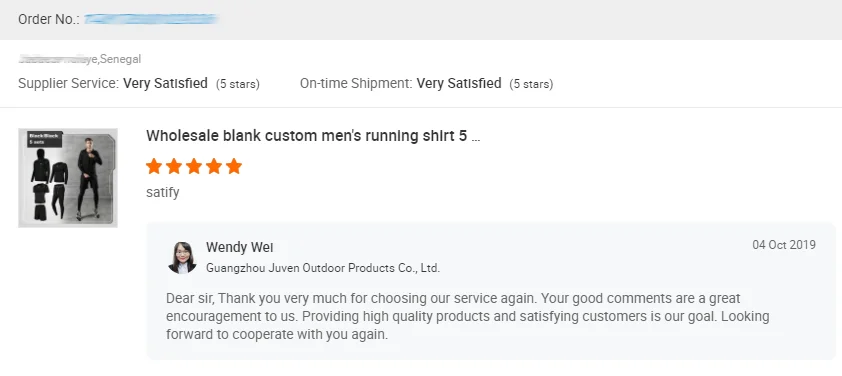Click the blurred order number
The height and width of the screenshot is (376, 842).
[x=153, y=19]
